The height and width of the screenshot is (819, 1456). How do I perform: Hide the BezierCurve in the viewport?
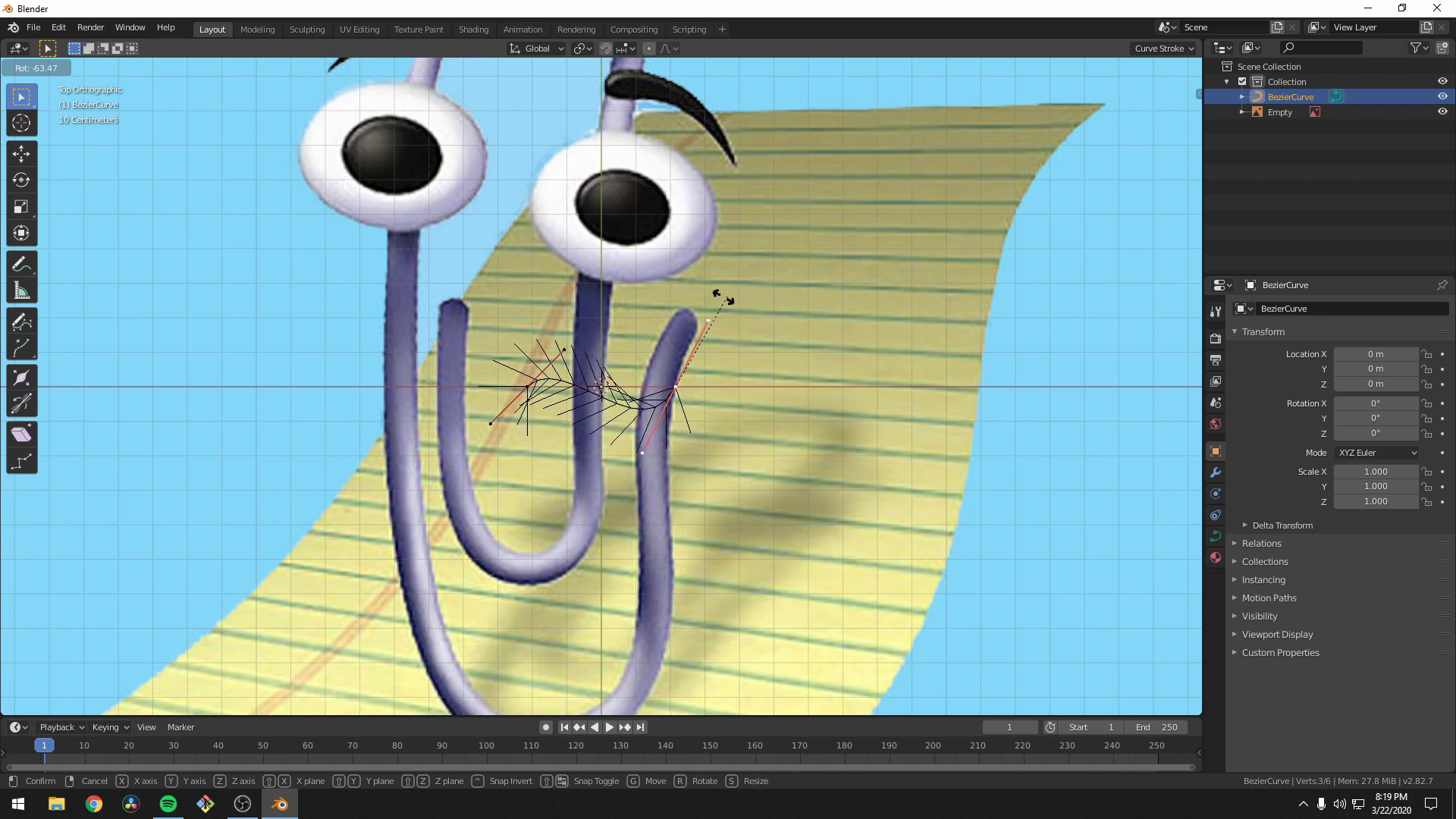pyautogui.click(x=1442, y=96)
